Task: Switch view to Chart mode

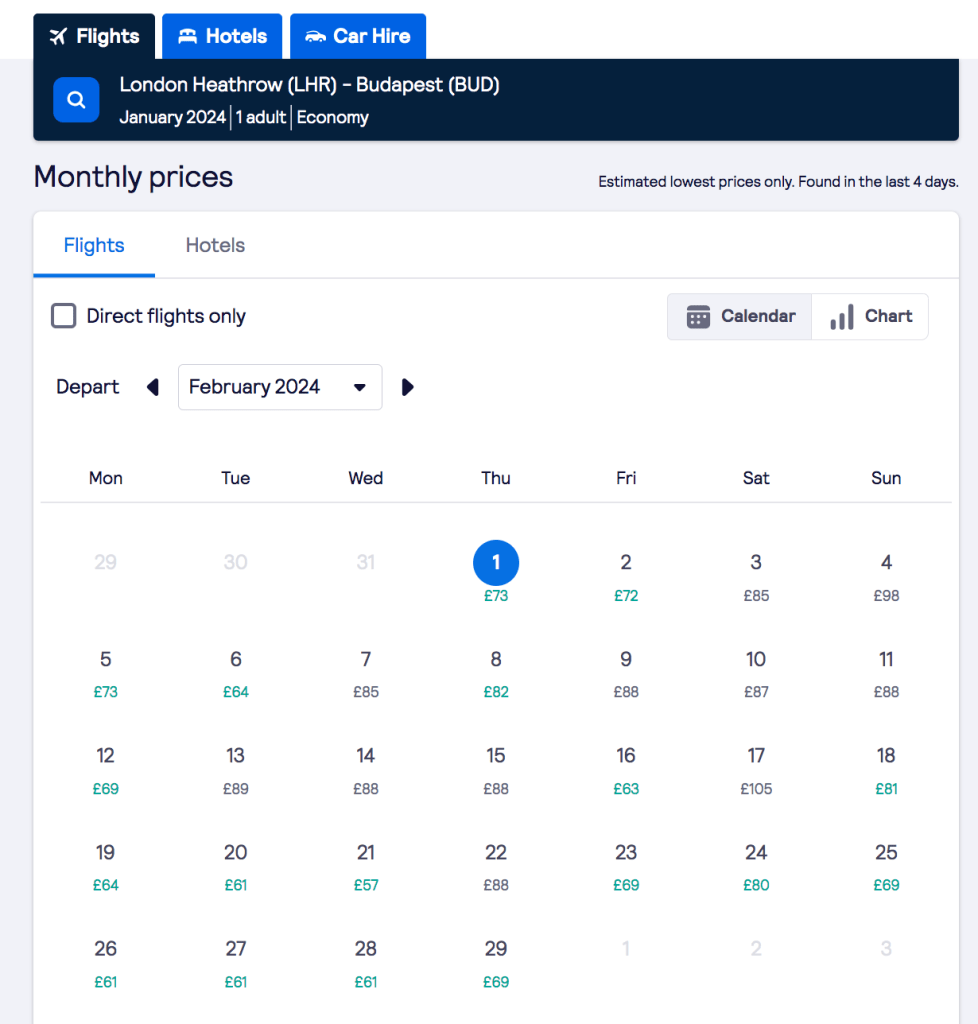Action: pyautogui.click(x=870, y=316)
